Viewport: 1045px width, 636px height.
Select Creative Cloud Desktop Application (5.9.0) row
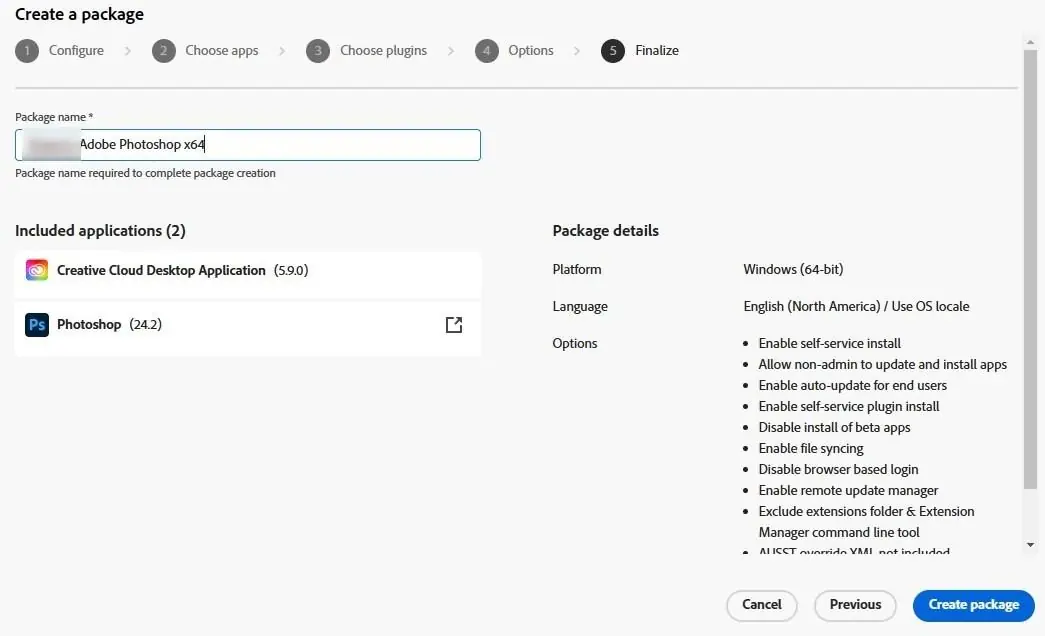click(x=248, y=273)
